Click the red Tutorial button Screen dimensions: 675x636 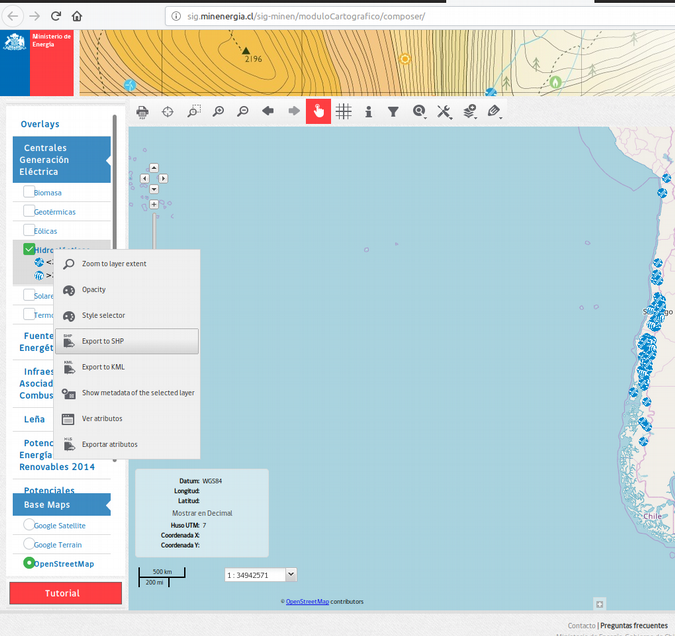(x=65, y=593)
